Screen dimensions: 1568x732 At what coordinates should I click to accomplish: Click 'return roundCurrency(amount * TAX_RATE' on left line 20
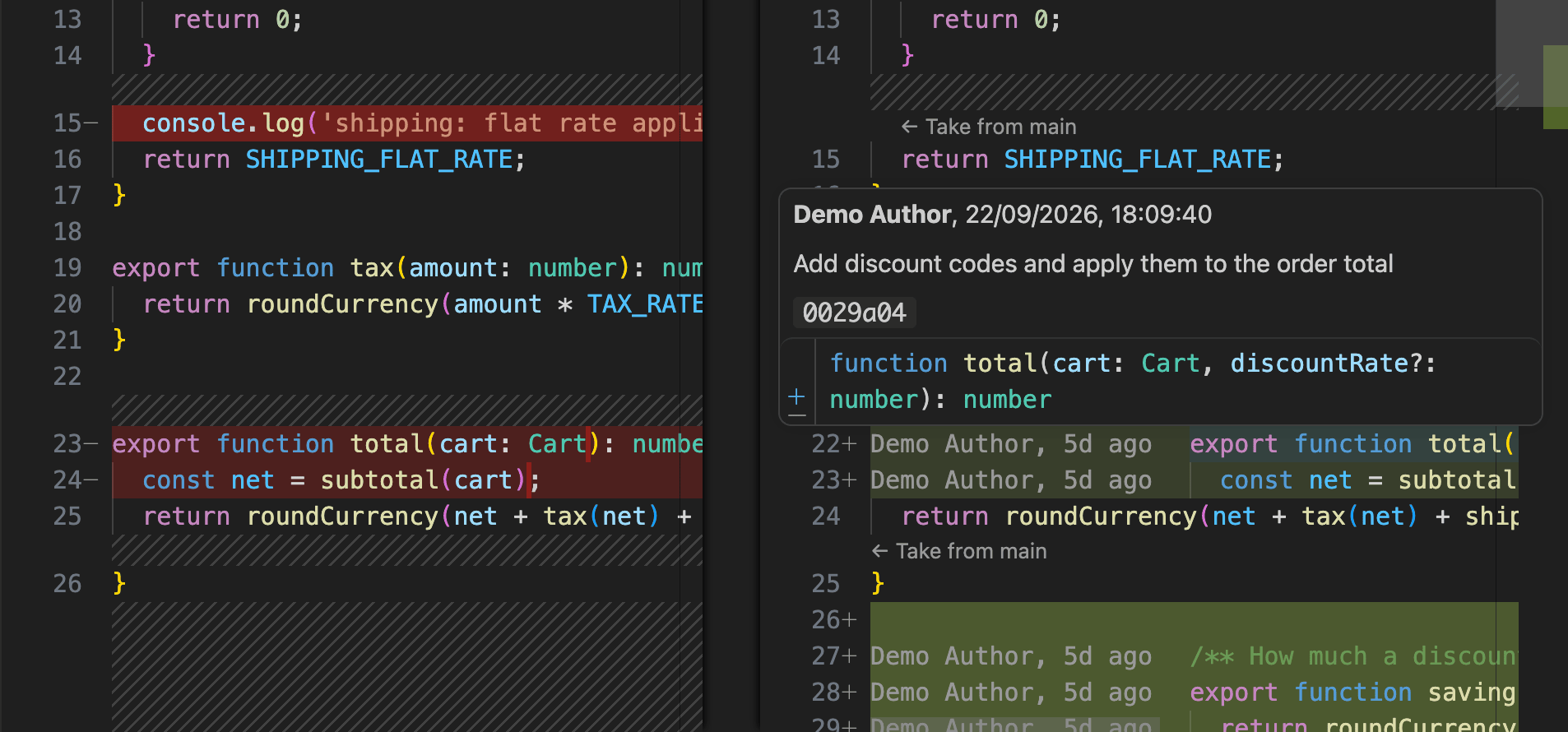423,304
